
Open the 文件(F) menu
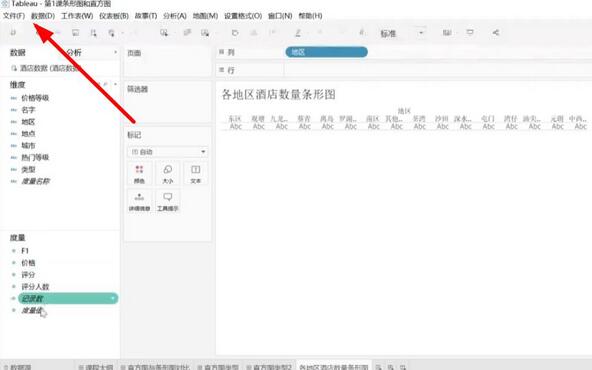(14, 16)
